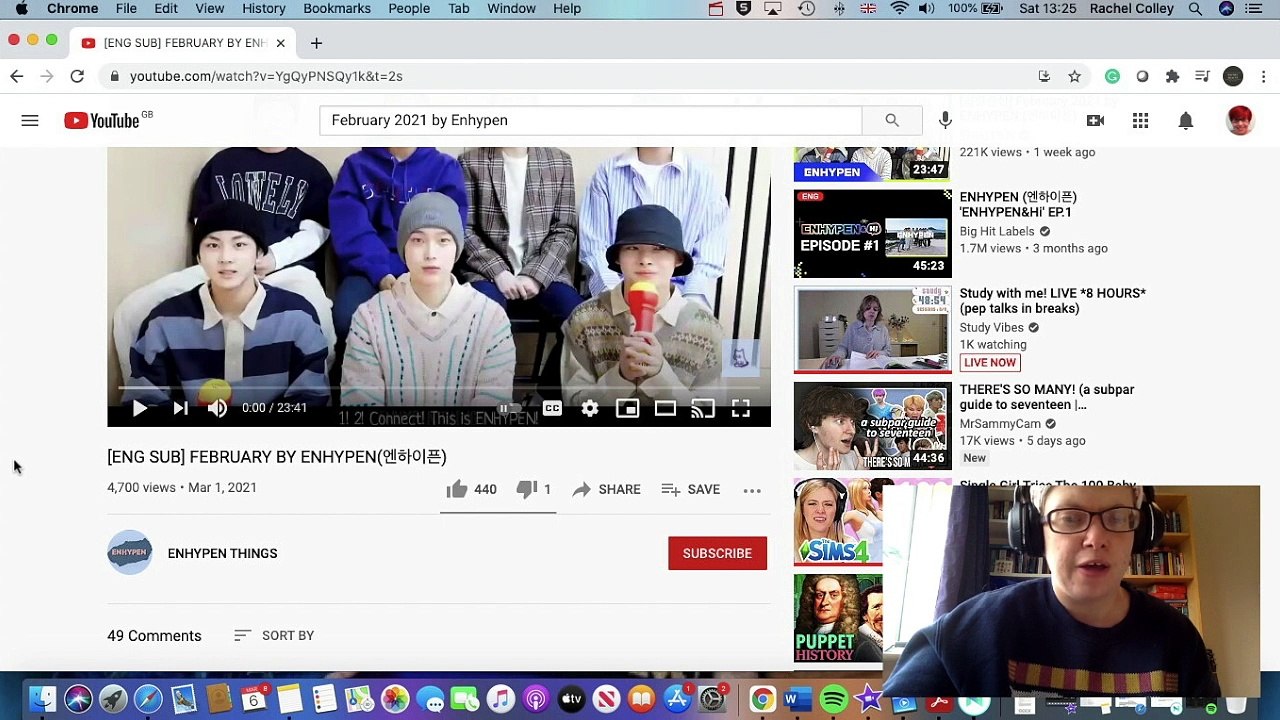Screen dimensions: 1280x720
Task: Save the video to a playlist
Action: pyautogui.click(x=690, y=489)
